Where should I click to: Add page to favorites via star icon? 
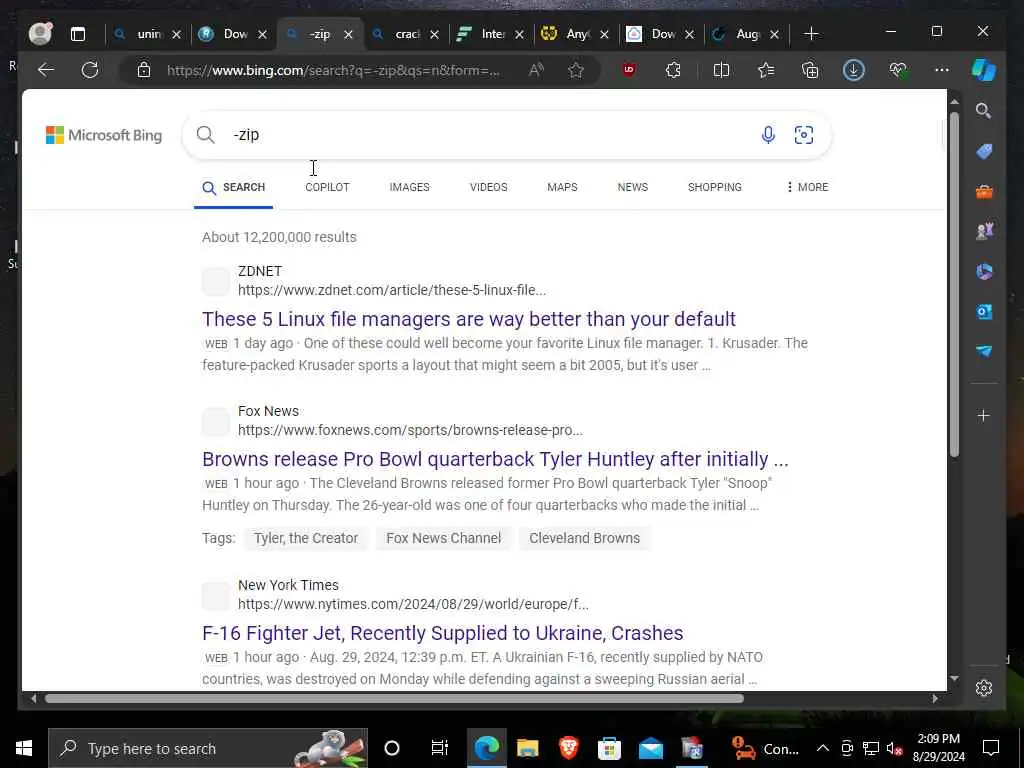[x=575, y=70]
